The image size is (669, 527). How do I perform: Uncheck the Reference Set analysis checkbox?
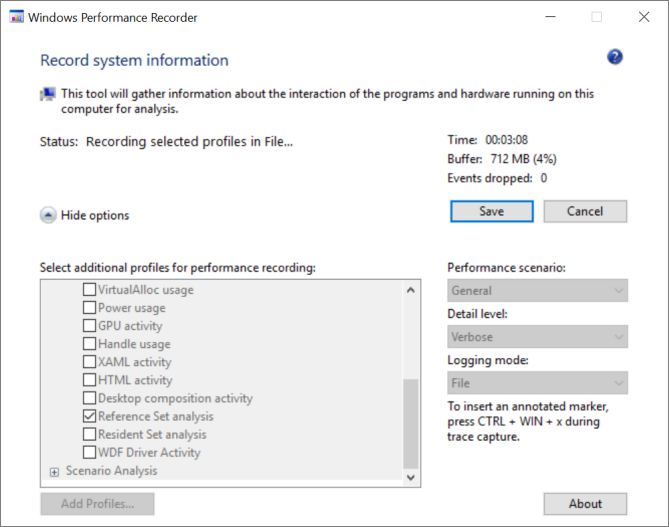click(x=89, y=416)
